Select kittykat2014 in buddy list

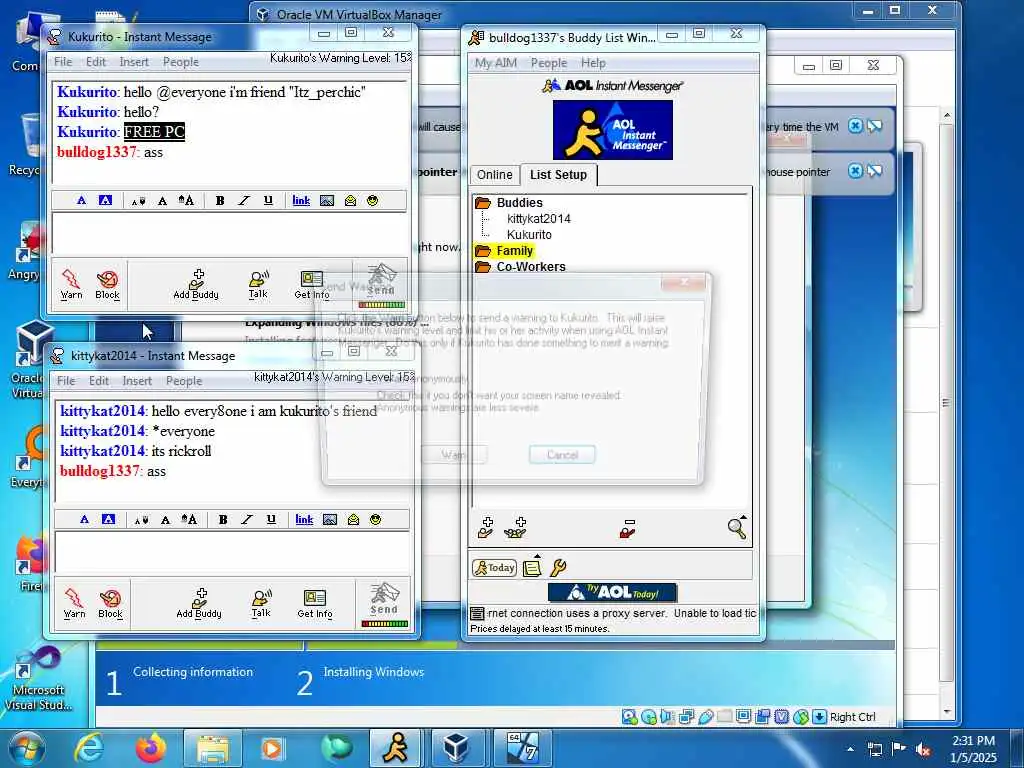point(539,219)
